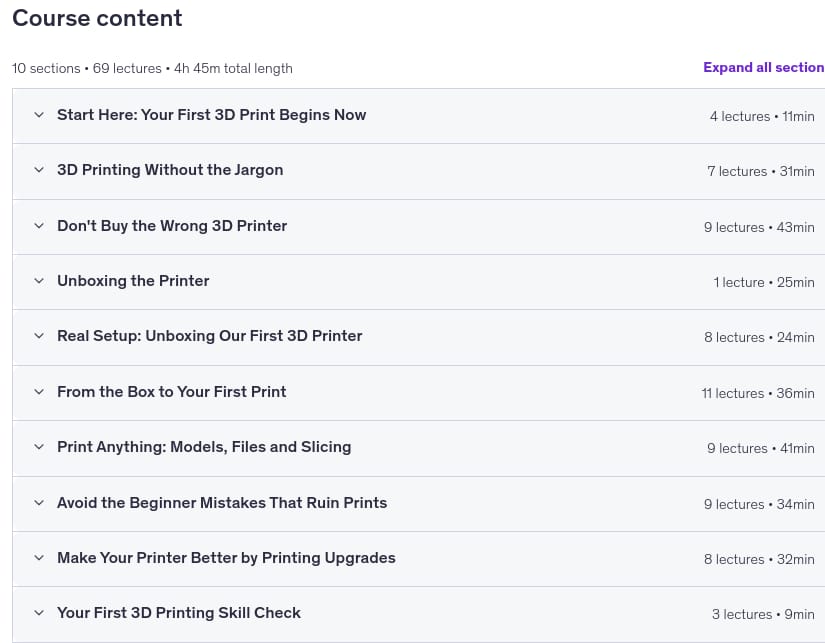Open section title 'Unboxing the Printer'
This screenshot has width=825, height=643.
133,281
